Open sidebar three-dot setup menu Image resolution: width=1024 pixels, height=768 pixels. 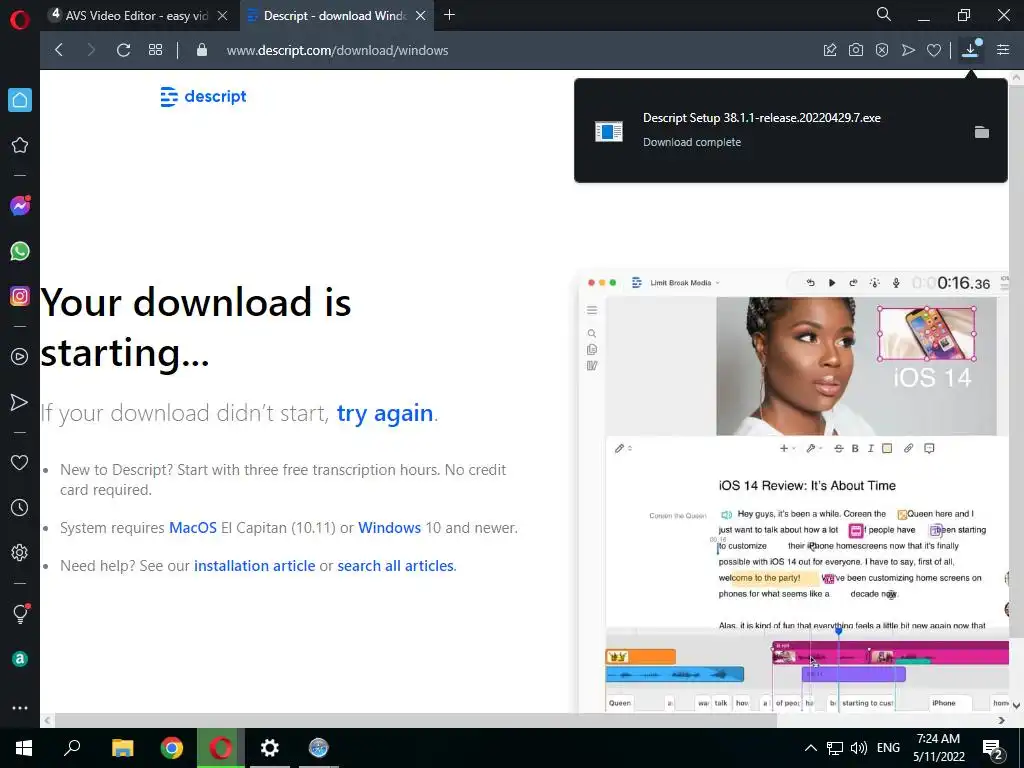coord(20,708)
